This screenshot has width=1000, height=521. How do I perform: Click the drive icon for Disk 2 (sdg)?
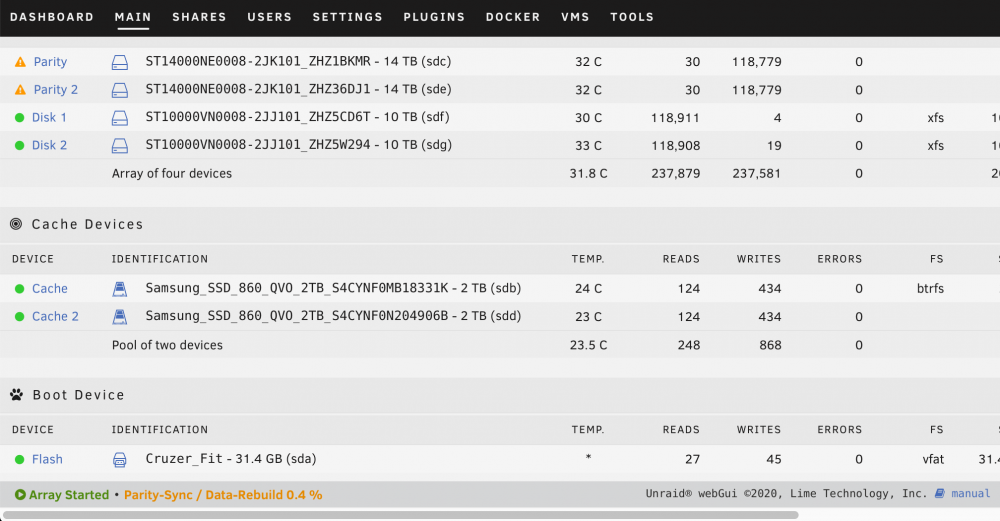pyautogui.click(x=120, y=146)
